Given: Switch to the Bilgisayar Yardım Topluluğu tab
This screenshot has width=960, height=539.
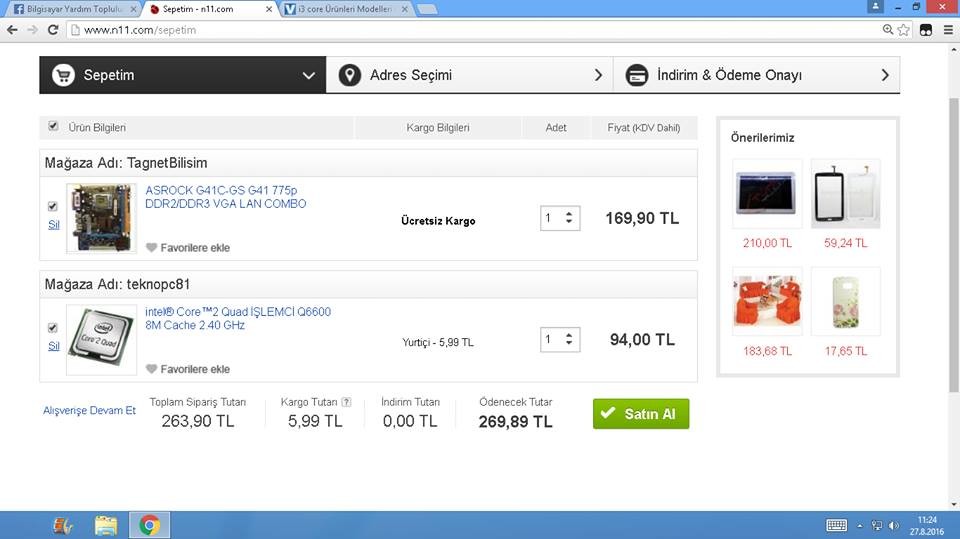Looking at the screenshot, I should 70,9.
